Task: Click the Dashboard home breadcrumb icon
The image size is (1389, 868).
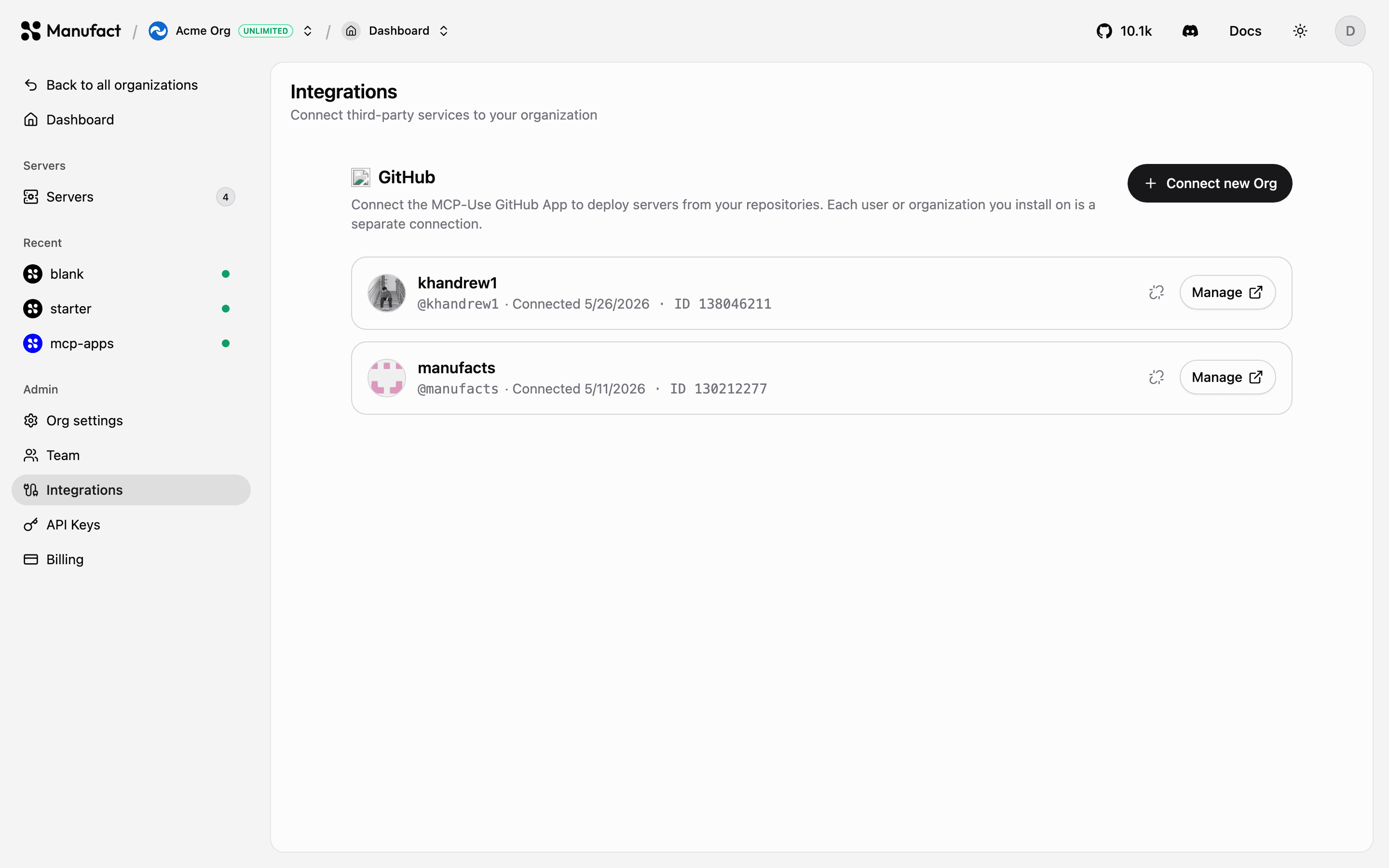Action: coord(351,31)
